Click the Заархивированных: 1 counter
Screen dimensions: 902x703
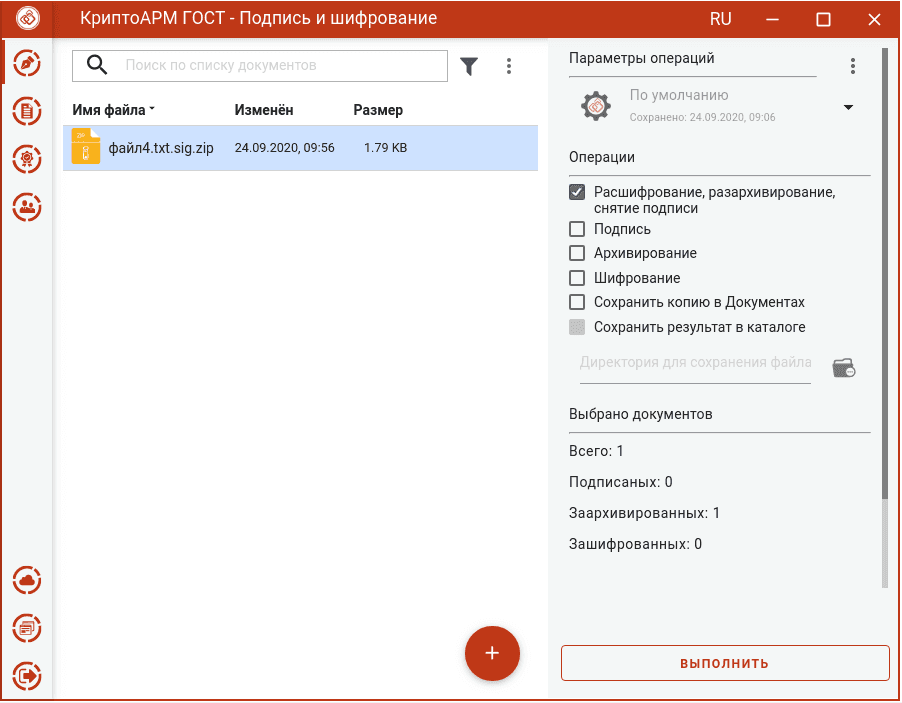(644, 513)
